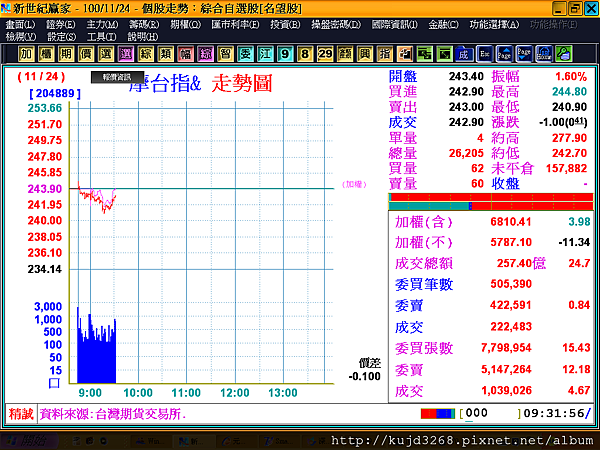Open the 匯市利率(F) menu

tap(235, 25)
